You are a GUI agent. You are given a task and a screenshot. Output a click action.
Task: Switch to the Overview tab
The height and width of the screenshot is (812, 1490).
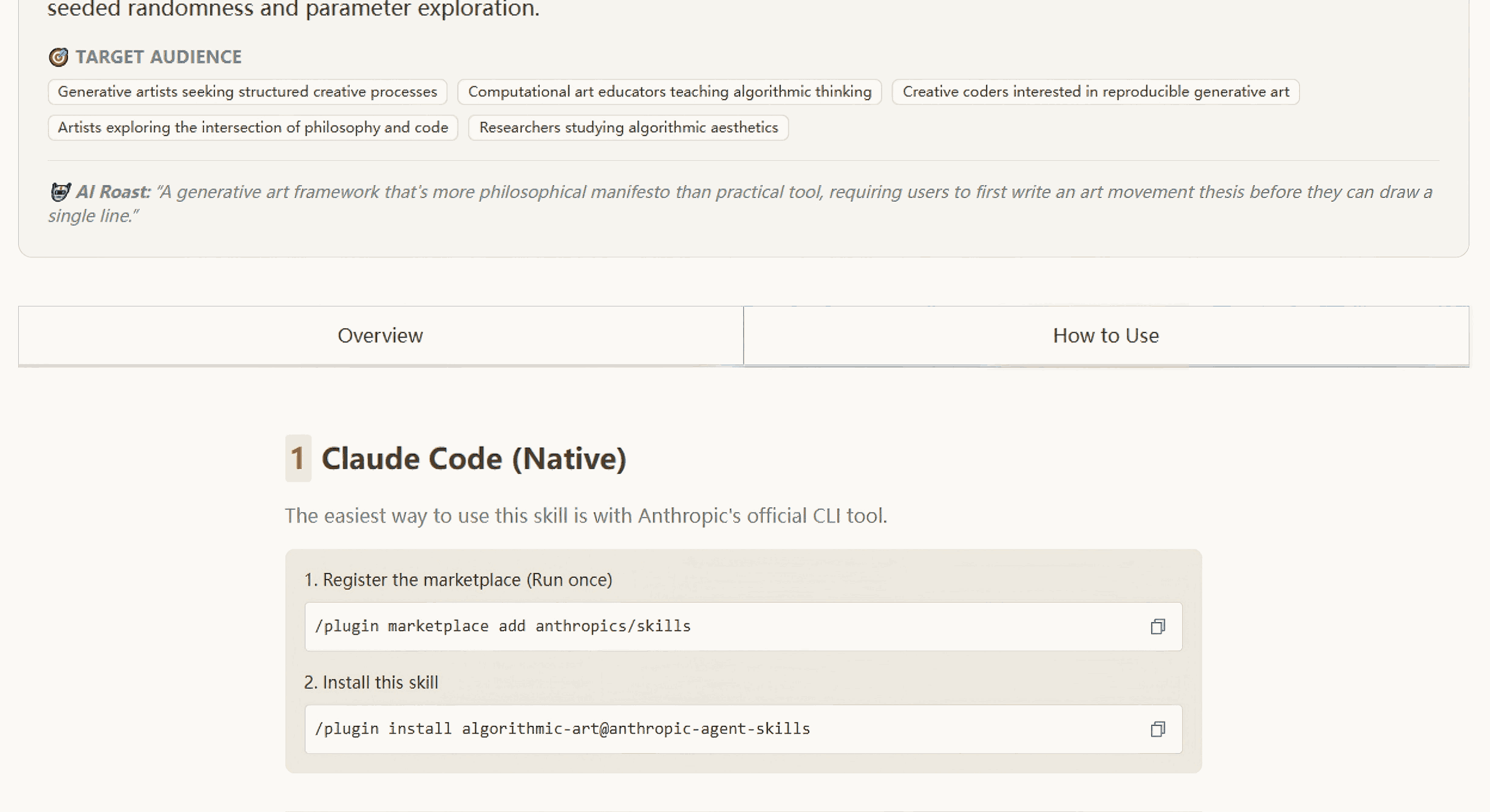(381, 335)
